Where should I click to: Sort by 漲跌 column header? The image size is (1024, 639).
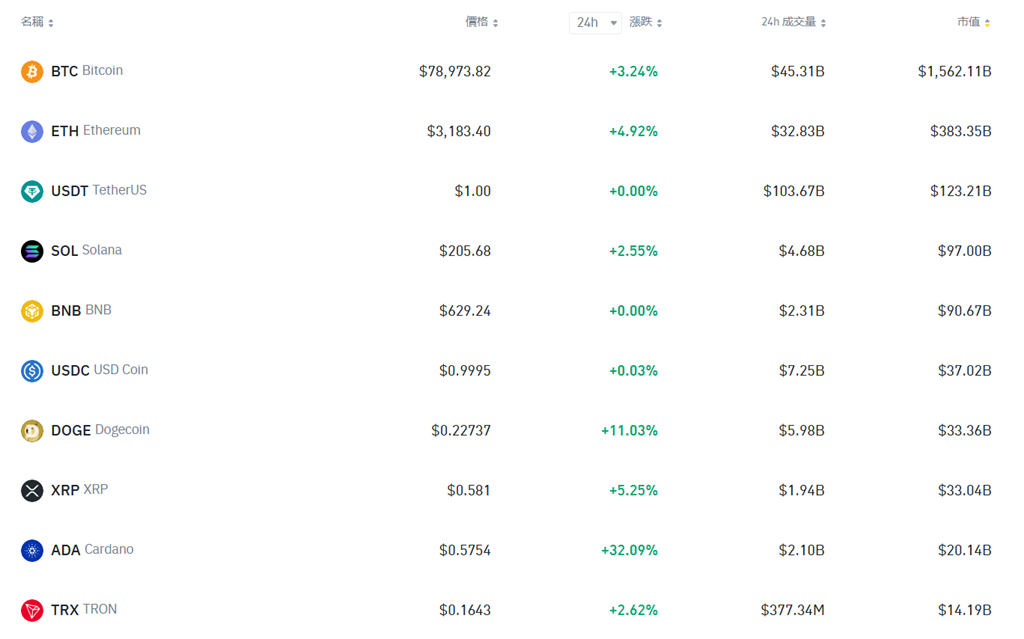point(646,22)
